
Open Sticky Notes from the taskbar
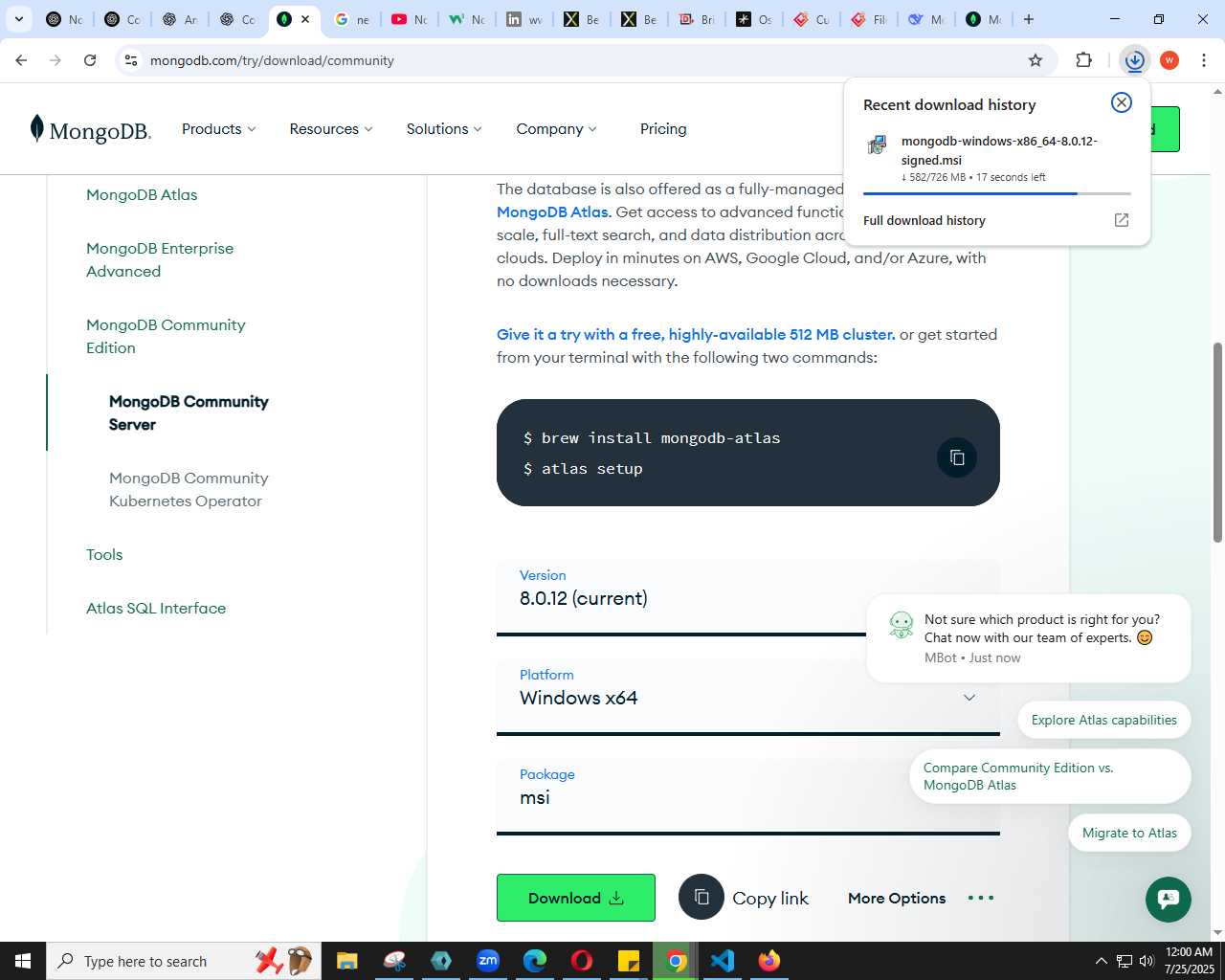(629, 961)
